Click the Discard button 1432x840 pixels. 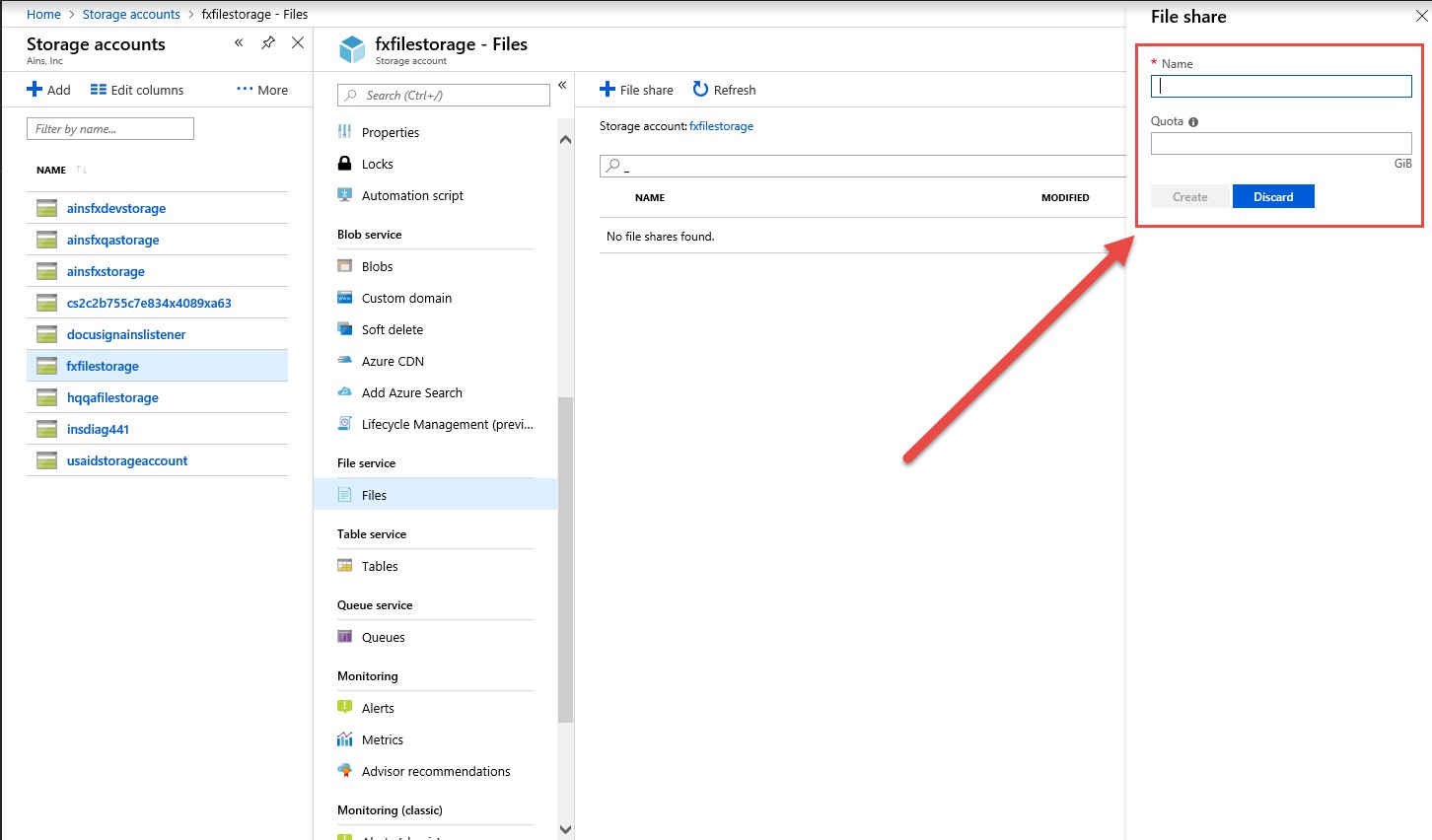tap(1273, 196)
